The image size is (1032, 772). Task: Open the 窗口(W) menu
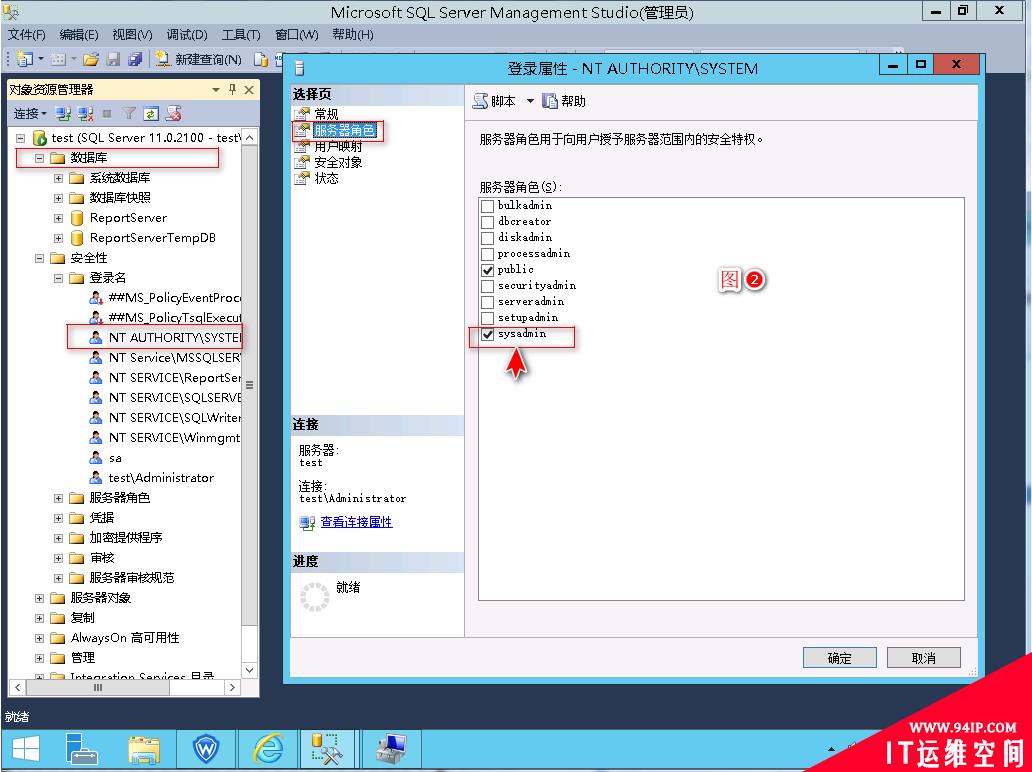296,35
